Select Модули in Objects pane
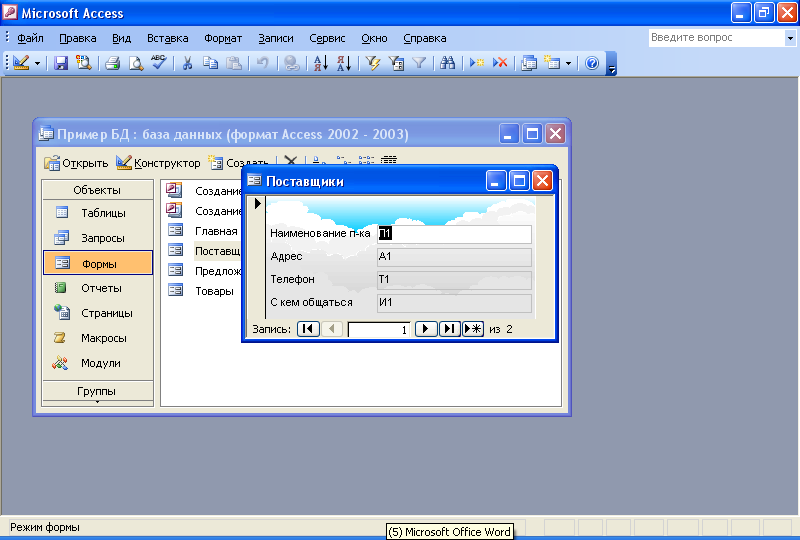800x540 pixels. 97,363
